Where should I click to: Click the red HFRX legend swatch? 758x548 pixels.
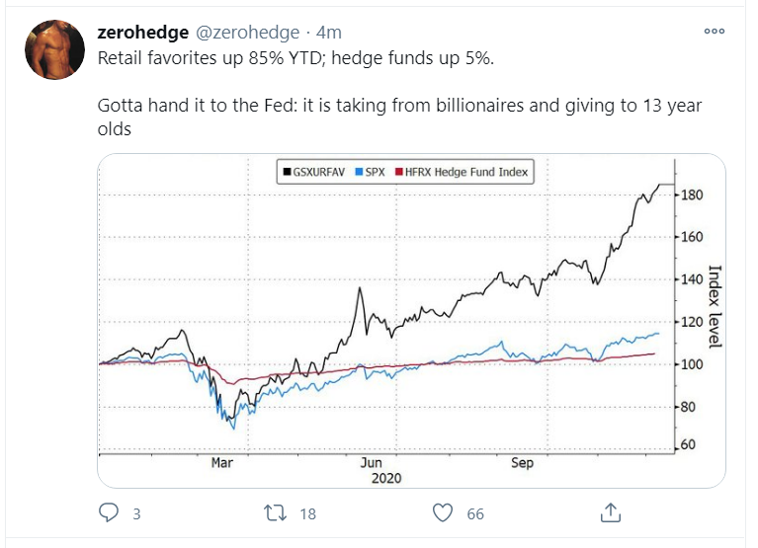coord(396,173)
